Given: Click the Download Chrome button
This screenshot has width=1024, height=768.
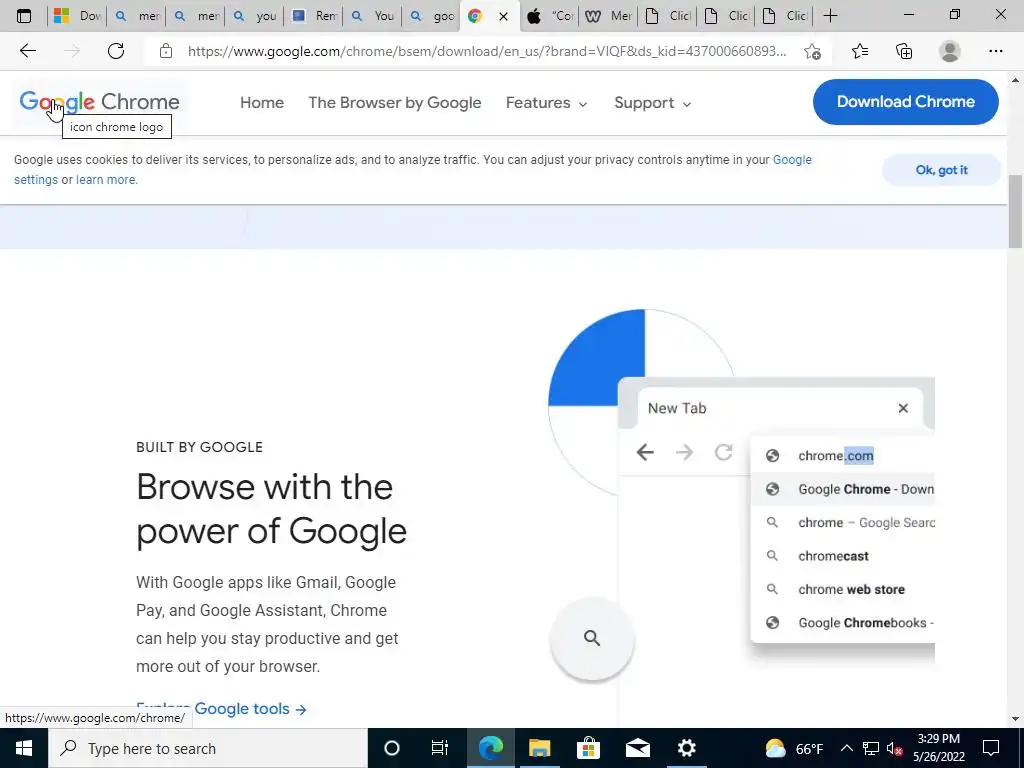Looking at the screenshot, I should coord(905,102).
